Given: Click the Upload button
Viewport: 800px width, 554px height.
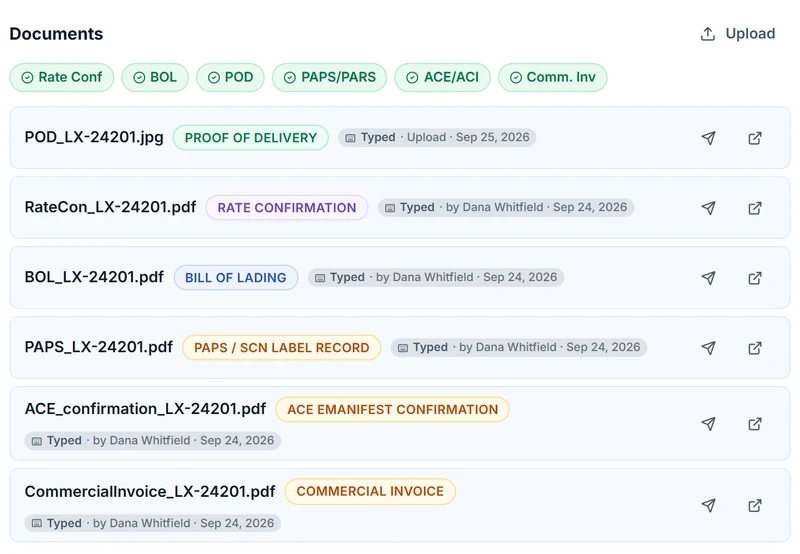Looking at the screenshot, I should 738,34.
